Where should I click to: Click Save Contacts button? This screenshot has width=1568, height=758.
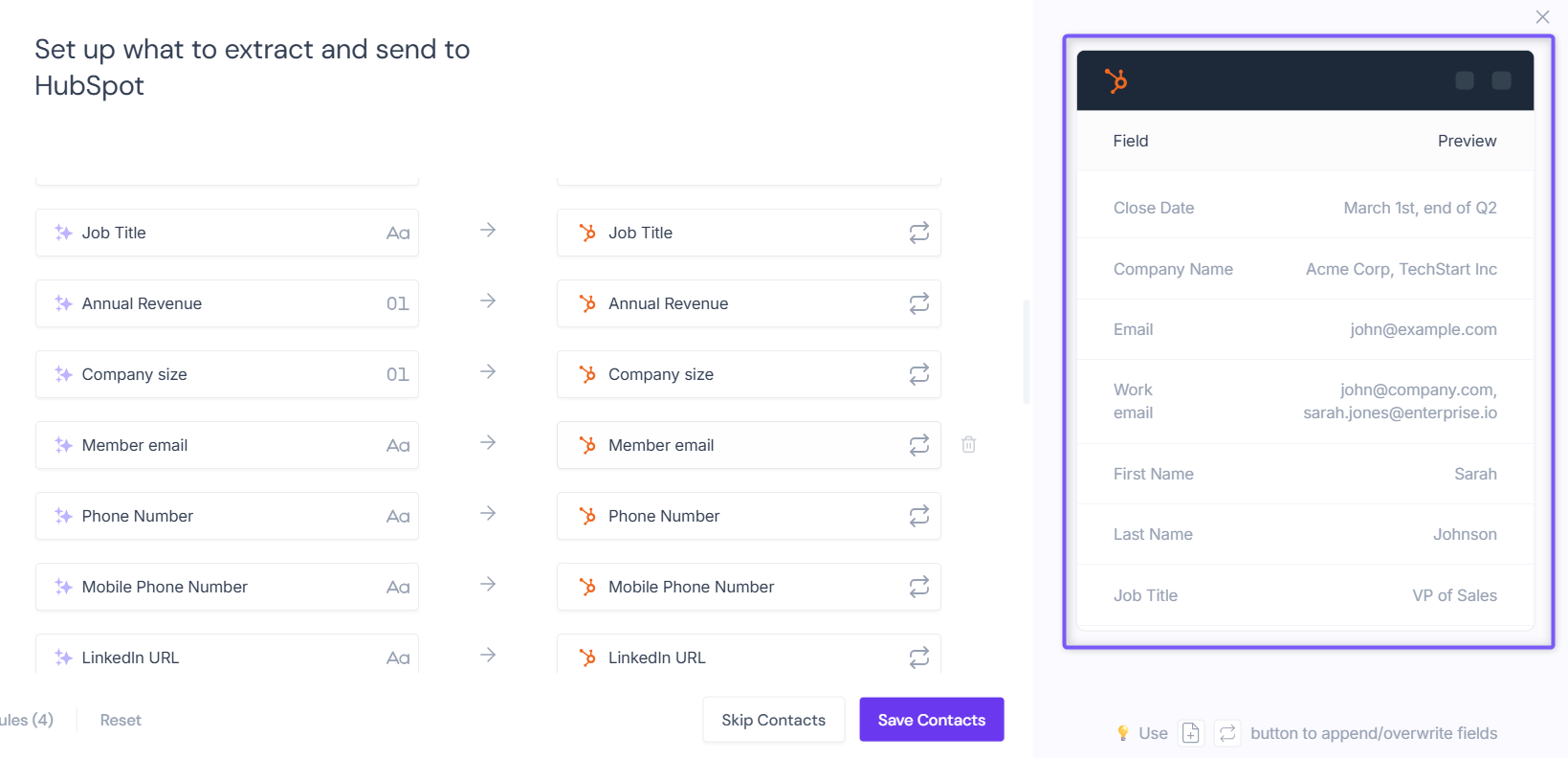932,720
